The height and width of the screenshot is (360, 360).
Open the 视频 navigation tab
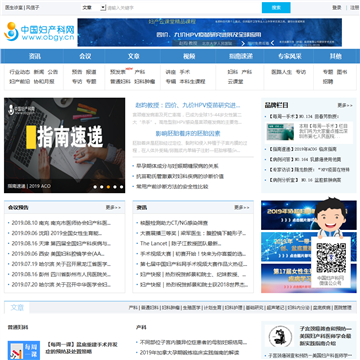pos(189,56)
